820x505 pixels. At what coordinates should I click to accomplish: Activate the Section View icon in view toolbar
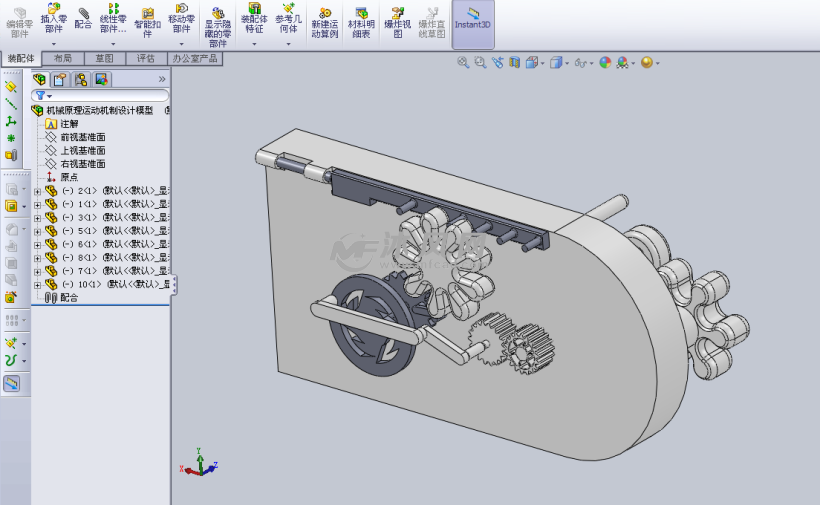514,62
